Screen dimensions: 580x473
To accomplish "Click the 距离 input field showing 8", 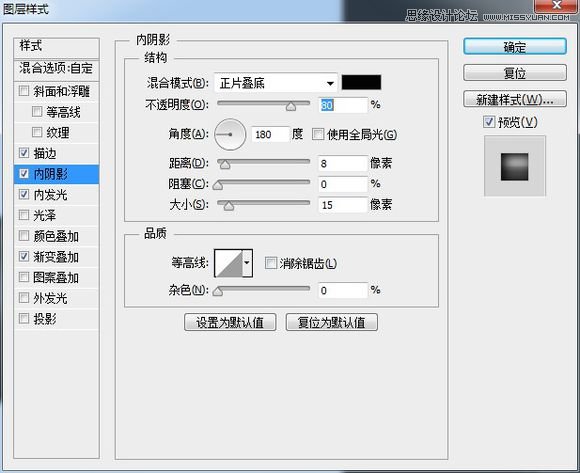I will tap(343, 163).
